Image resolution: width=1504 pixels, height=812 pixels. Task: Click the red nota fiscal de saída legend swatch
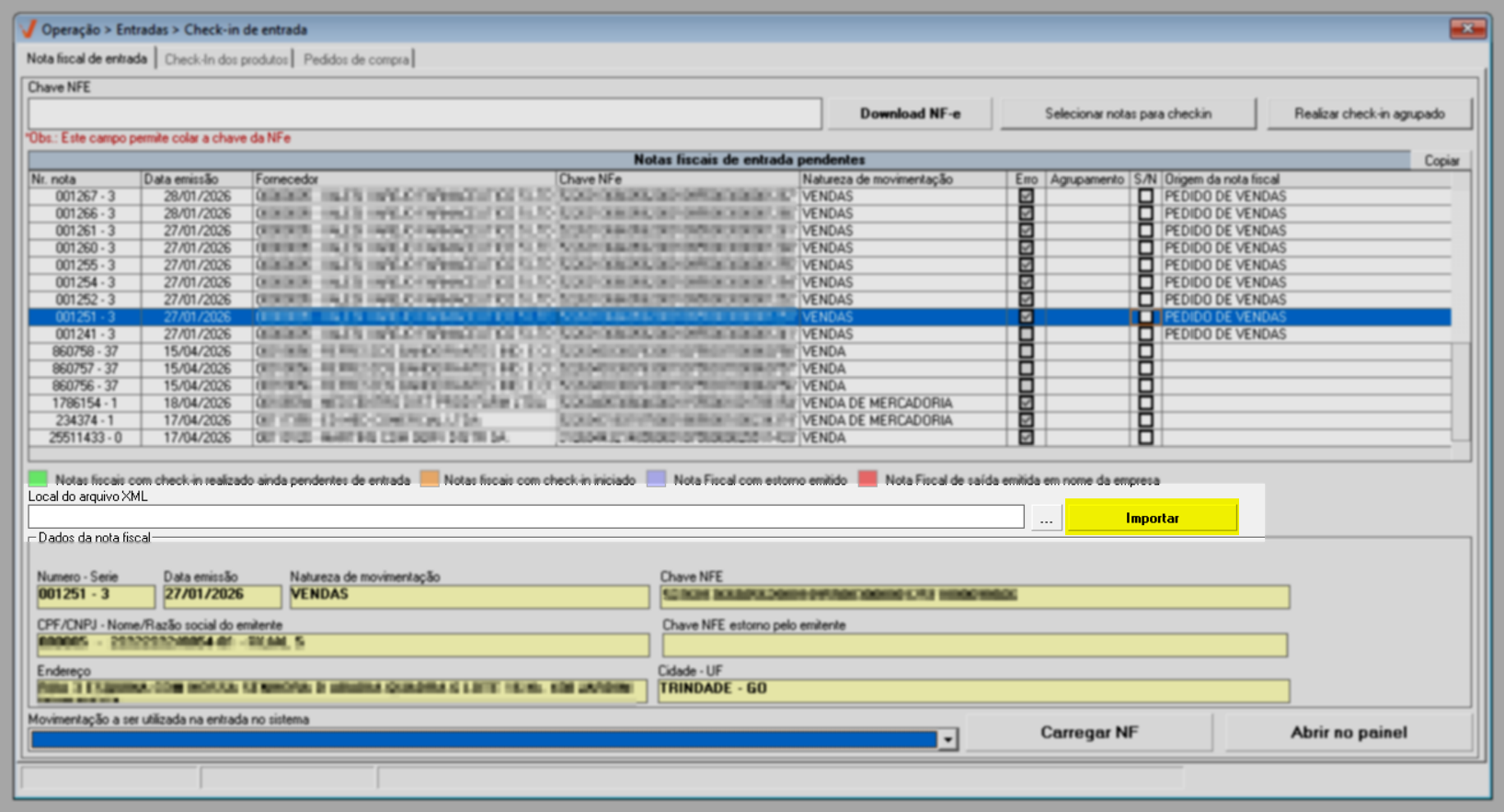tap(867, 479)
